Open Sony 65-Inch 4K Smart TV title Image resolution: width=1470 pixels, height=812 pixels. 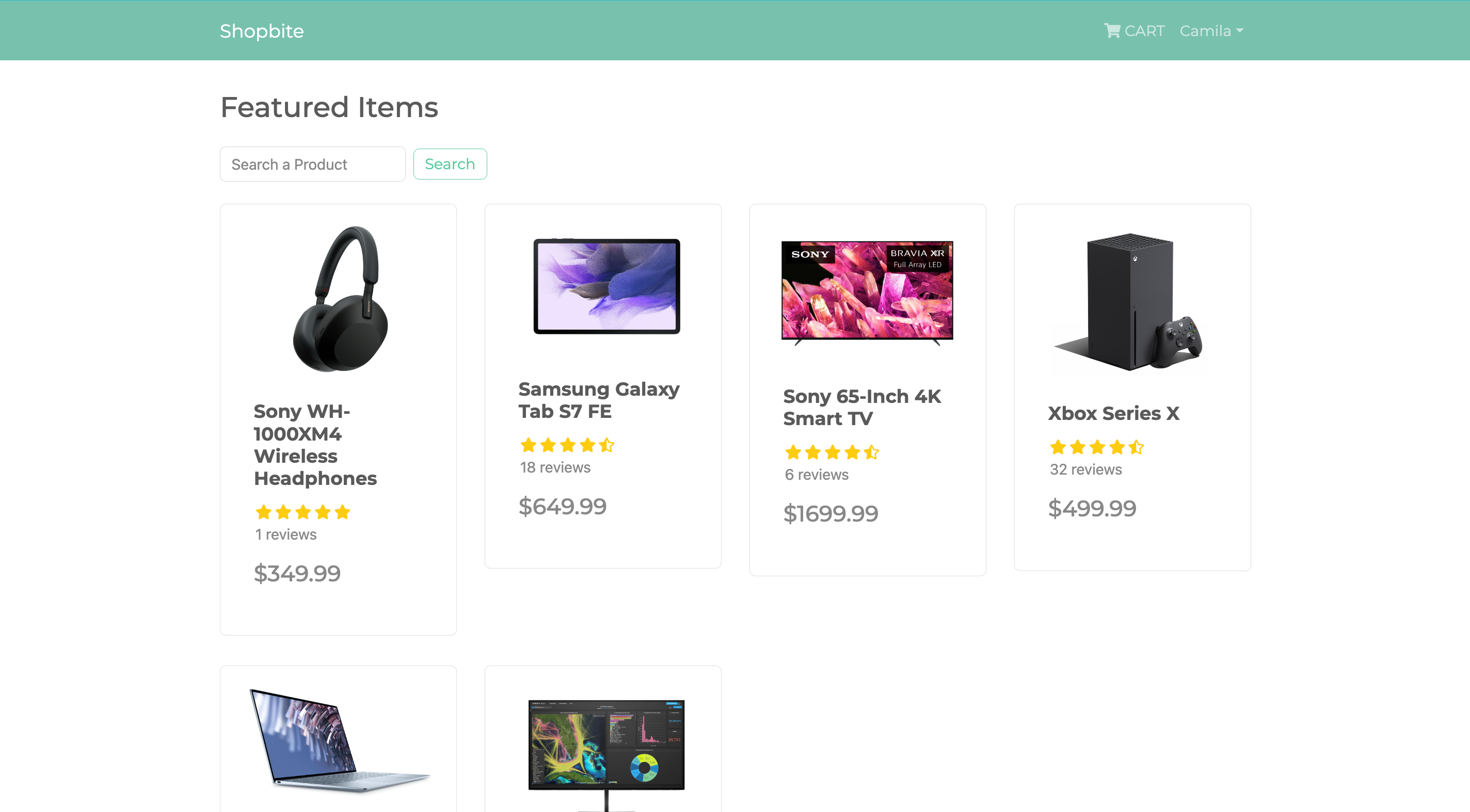862,407
